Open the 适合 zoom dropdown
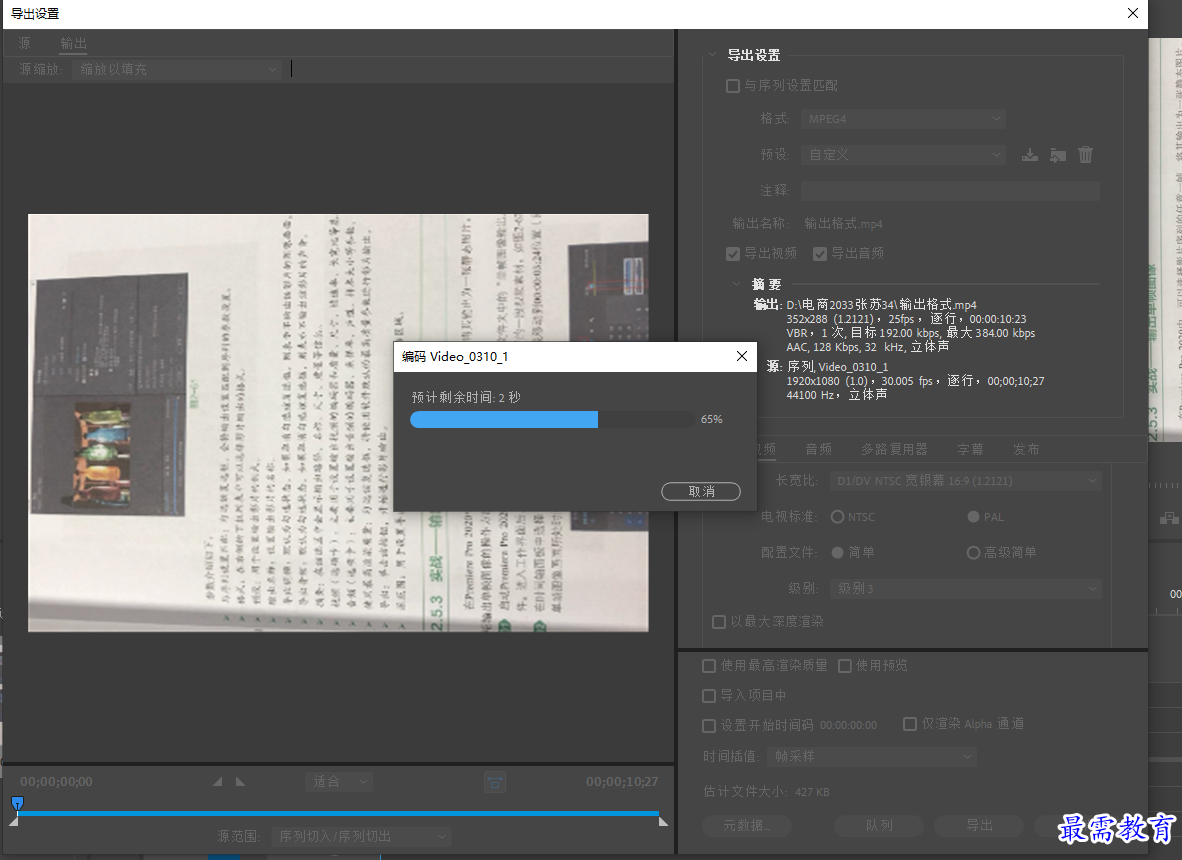This screenshot has width=1182, height=860. click(339, 782)
